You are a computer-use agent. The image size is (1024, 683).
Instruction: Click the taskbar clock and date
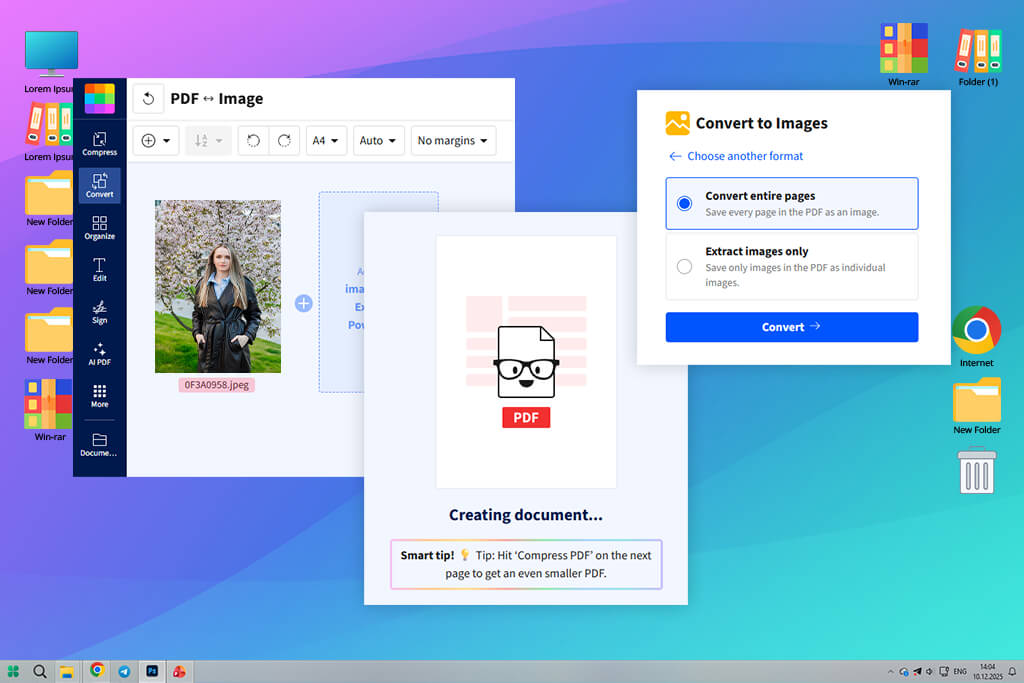click(x=987, y=671)
